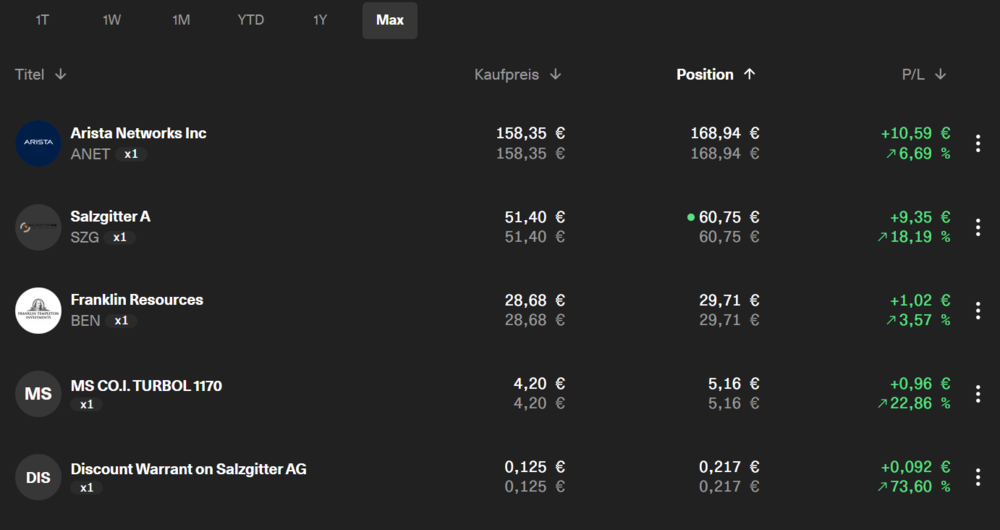The width and height of the screenshot is (1000, 530).
Task: Click the Arista company logo
Action: 38,144
